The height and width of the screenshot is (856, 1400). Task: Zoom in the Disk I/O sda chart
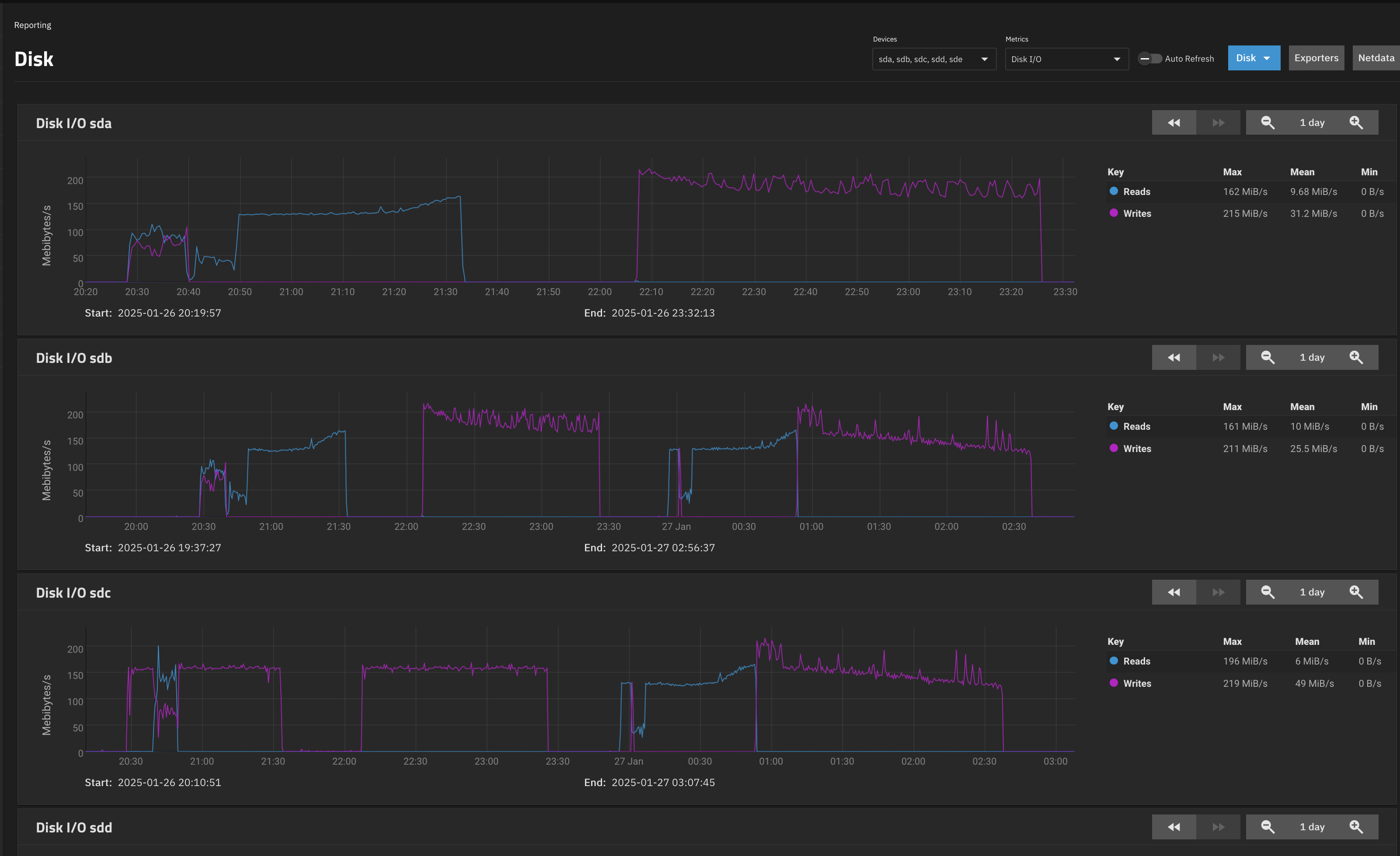(1356, 123)
